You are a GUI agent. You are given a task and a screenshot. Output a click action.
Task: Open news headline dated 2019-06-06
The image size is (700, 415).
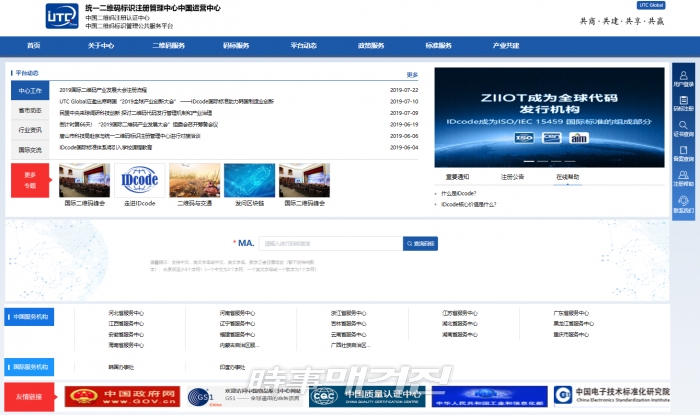click(x=130, y=136)
